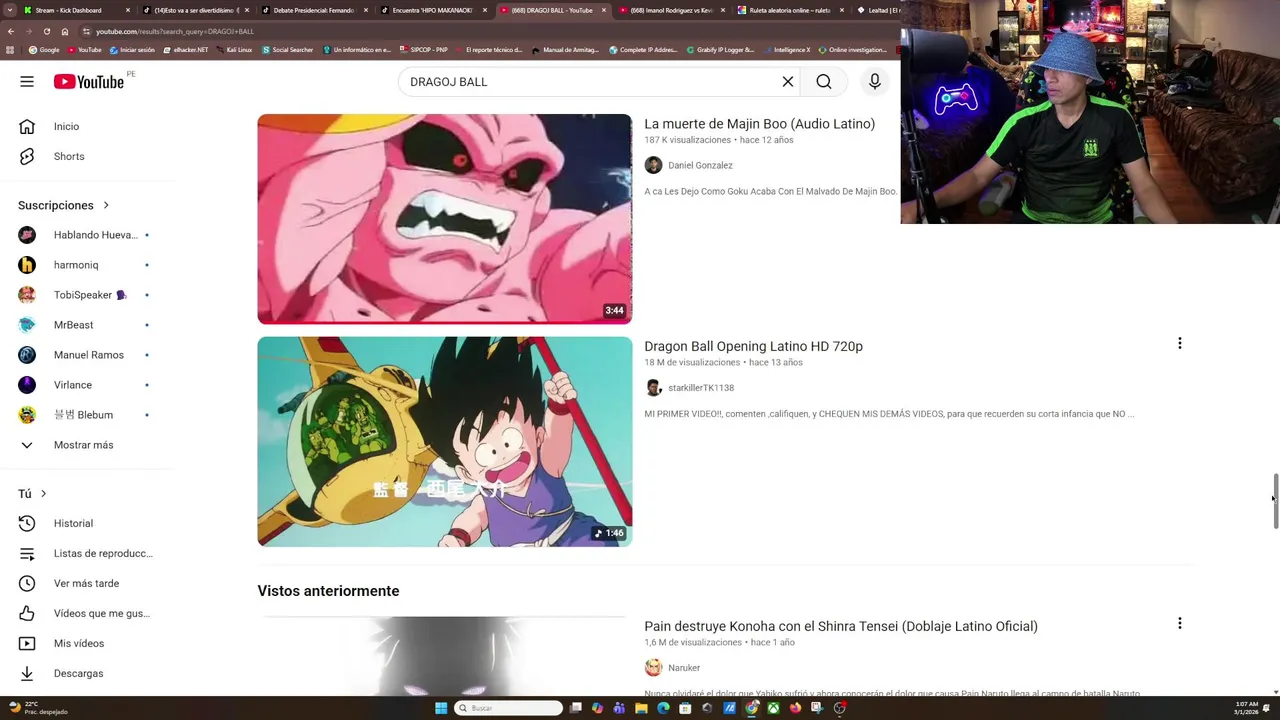Click the taskbar Buscar search box
This screenshot has height=720, width=1280.
(x=508, y=708)
